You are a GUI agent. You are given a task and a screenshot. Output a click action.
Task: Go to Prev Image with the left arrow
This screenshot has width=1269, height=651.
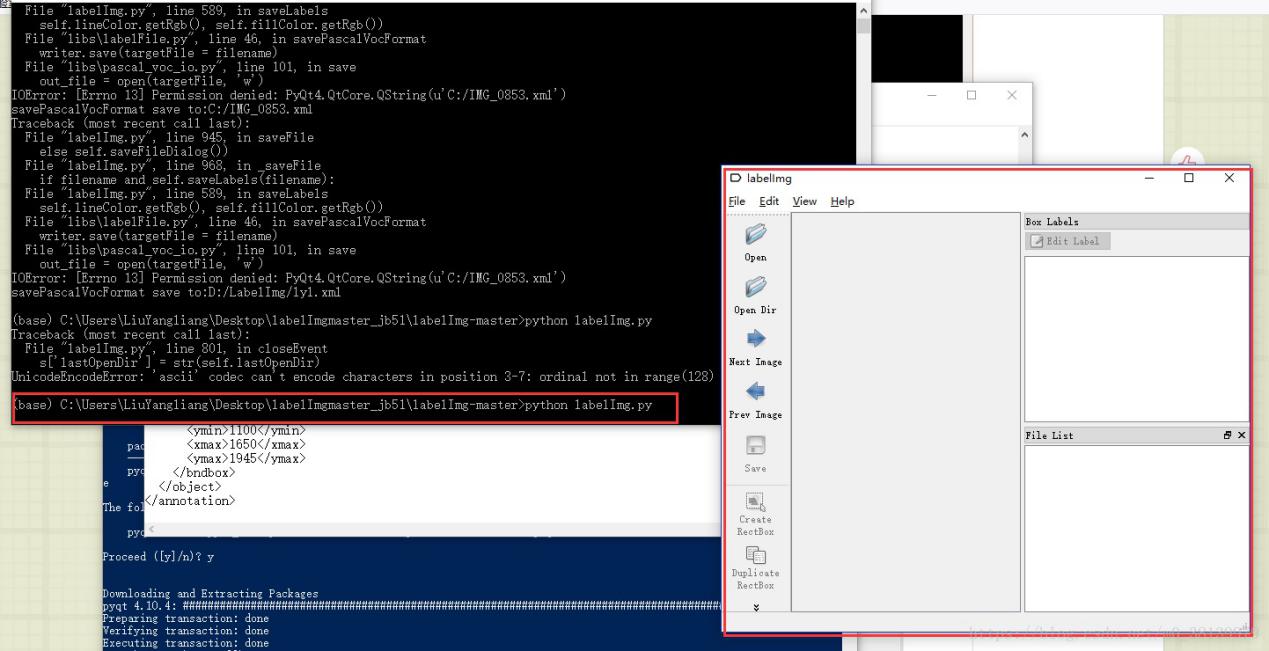click(756, 392)
